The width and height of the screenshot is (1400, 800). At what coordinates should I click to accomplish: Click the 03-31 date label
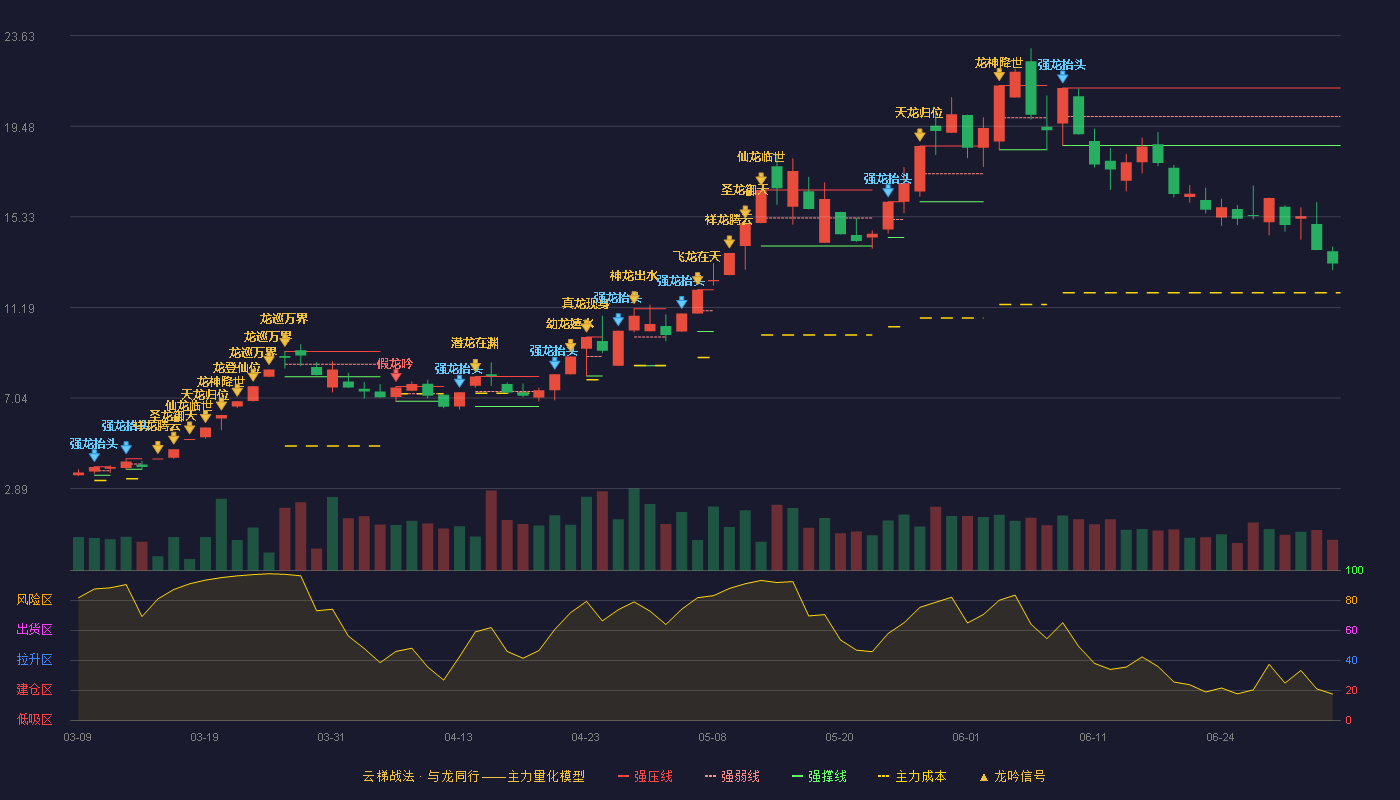pyautogui.click(x=331, y=737)
